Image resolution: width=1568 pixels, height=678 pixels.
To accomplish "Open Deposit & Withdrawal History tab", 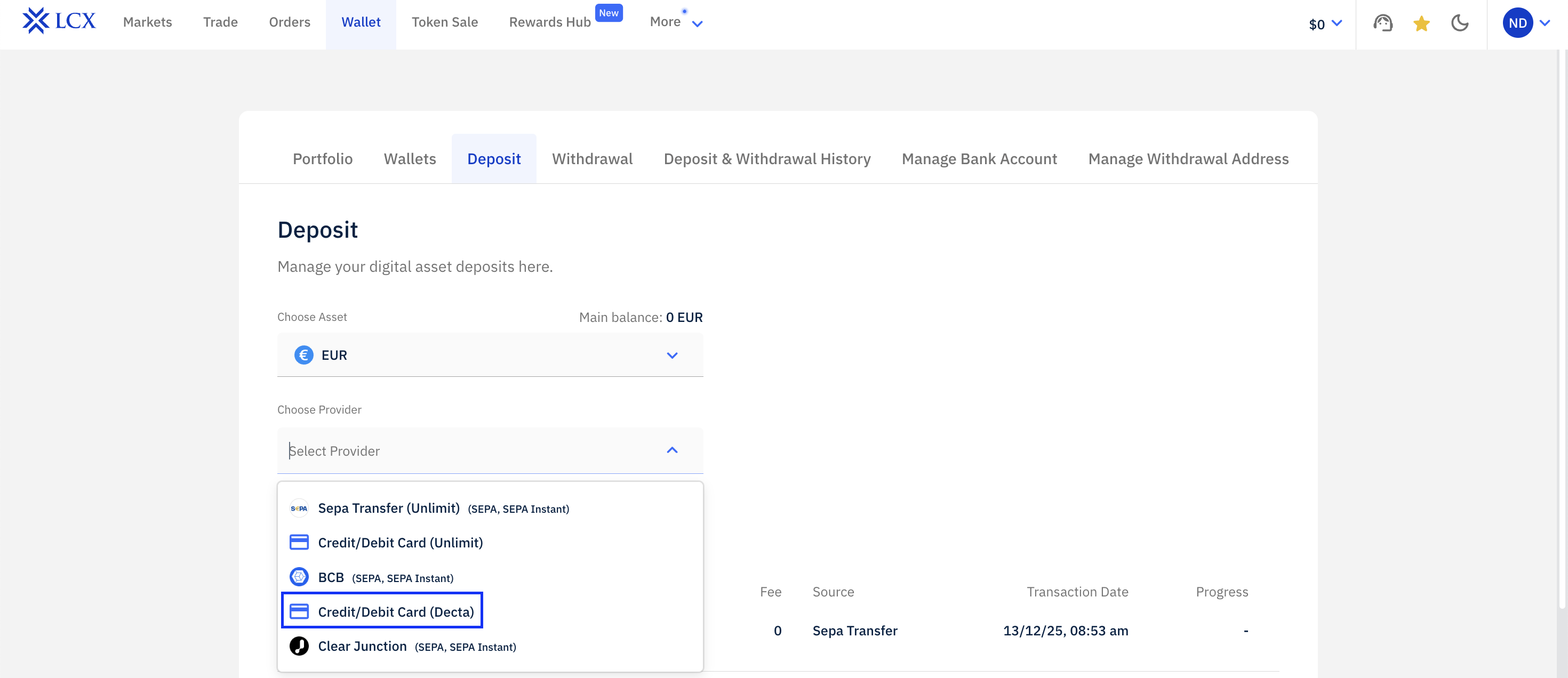I will pos(766,159).
